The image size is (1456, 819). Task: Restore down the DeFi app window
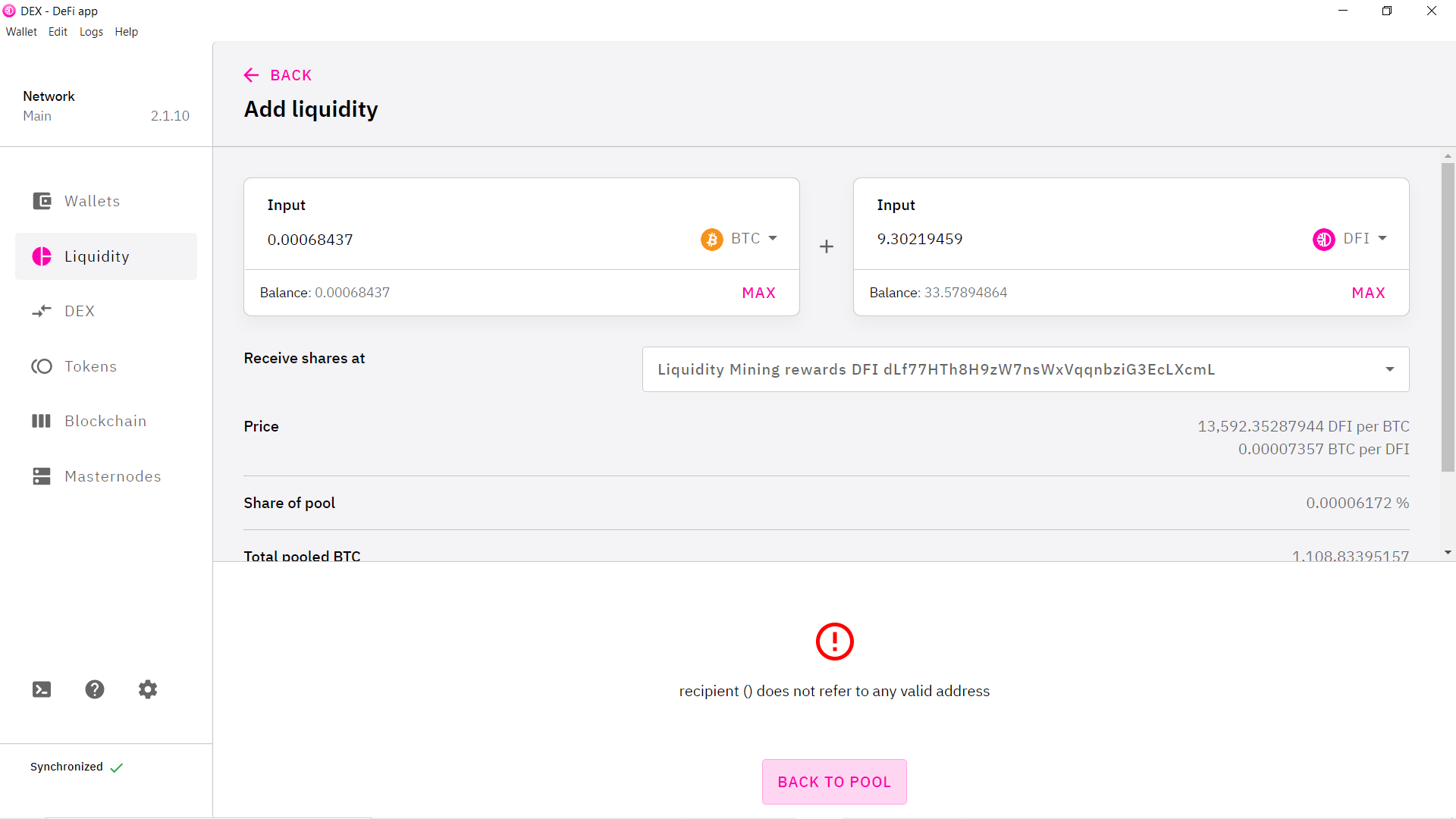[x=1387, y=11]
